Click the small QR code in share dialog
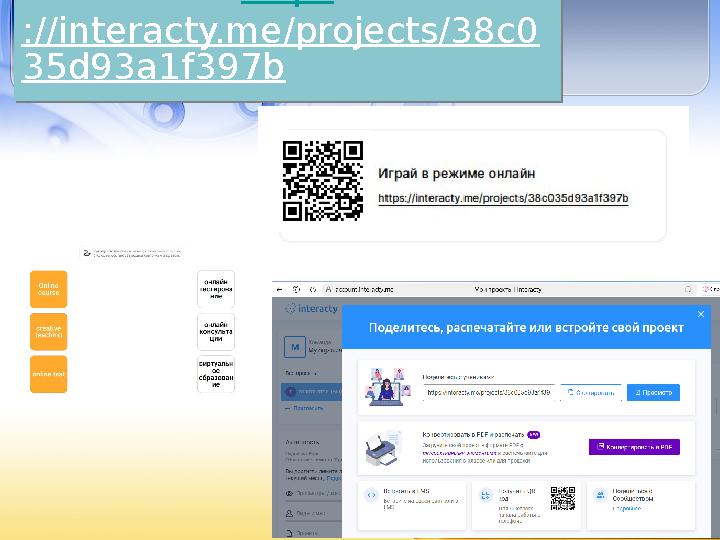Viewport: 720px width, 540px height. point(563,499)
